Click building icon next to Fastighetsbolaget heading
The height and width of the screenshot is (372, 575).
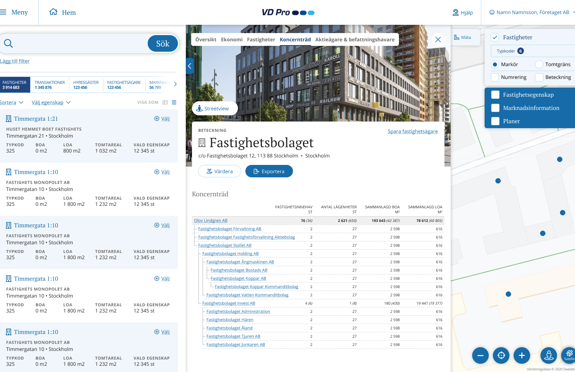[202, 143]
